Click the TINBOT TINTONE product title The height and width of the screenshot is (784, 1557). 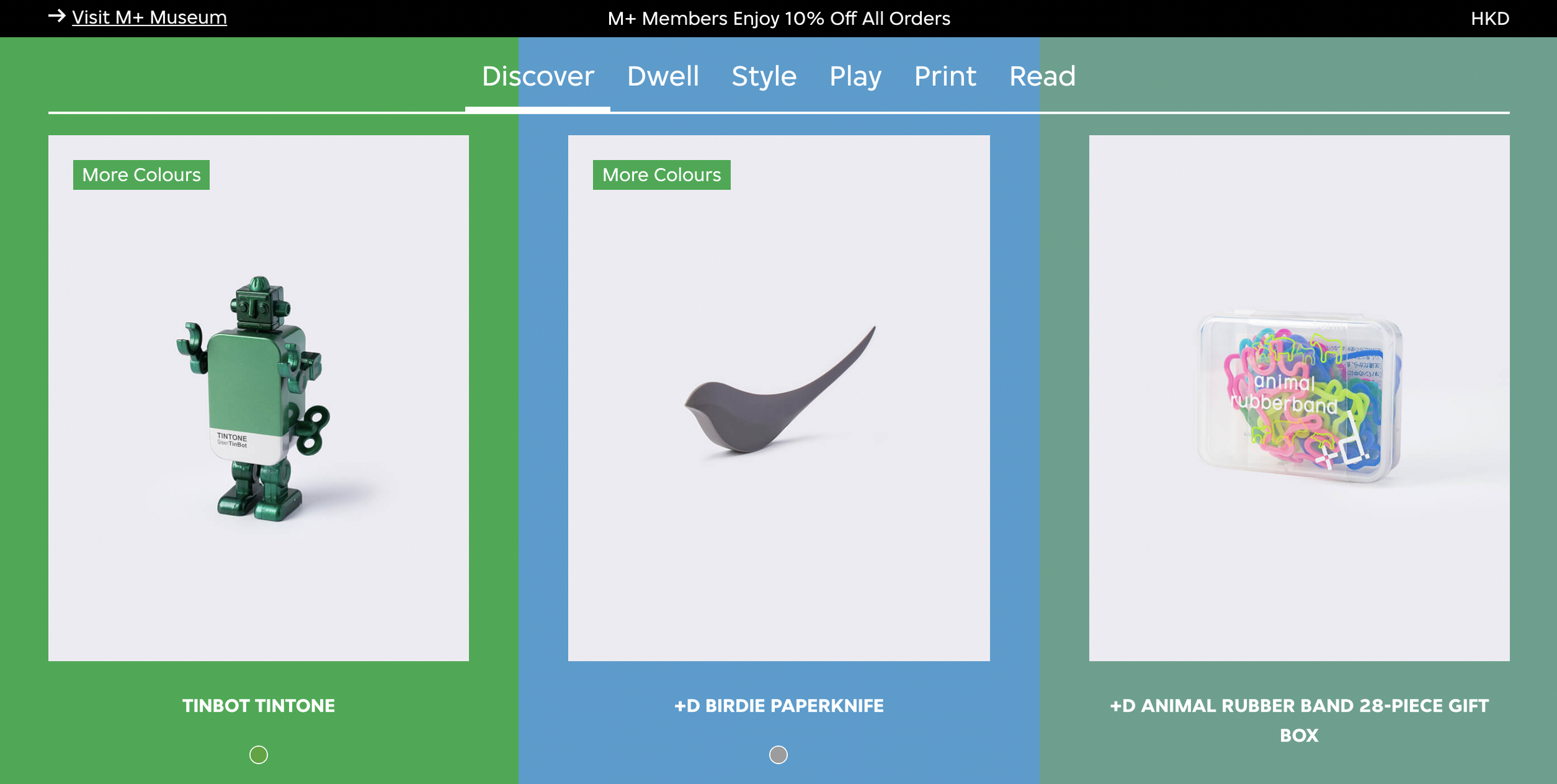258,706
